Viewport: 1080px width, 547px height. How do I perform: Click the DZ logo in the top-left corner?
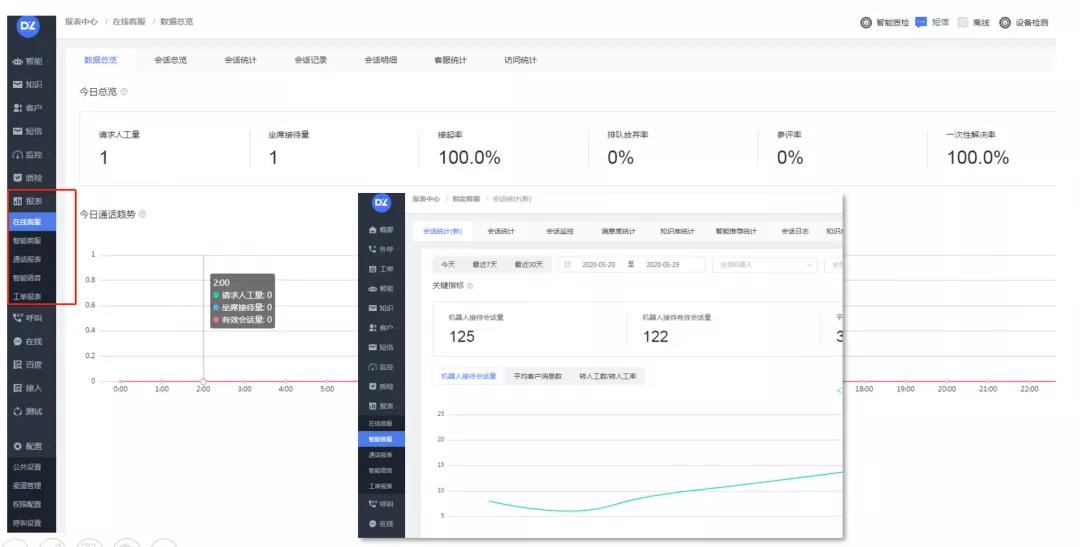[x=27, y=22]
